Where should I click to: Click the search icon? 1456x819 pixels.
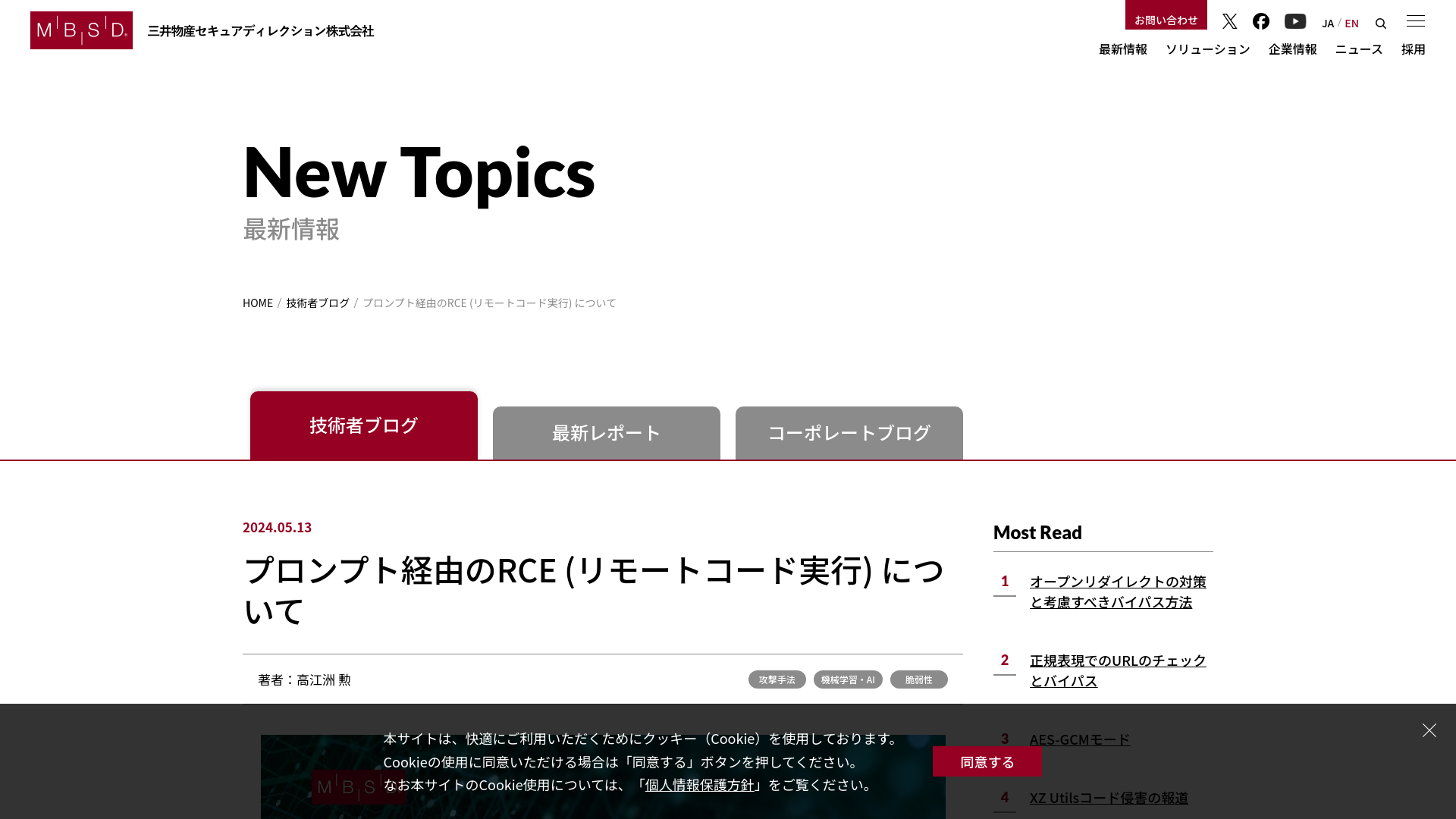pyautogui.click(x=1381, y=23)
